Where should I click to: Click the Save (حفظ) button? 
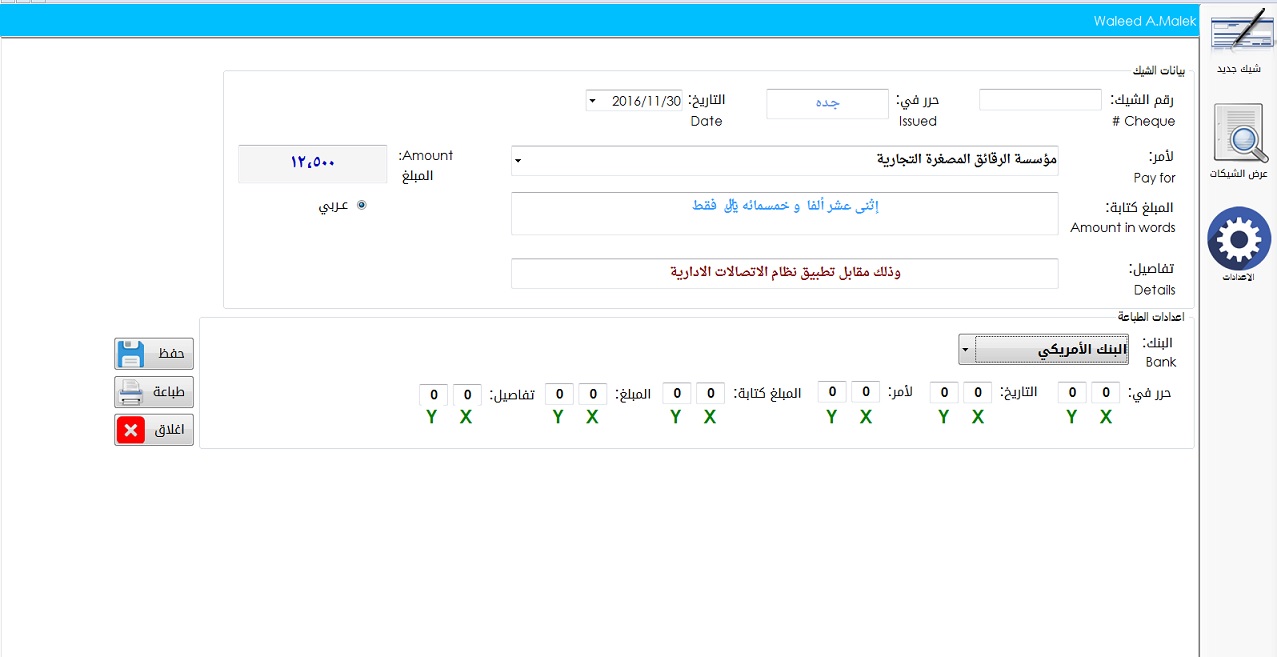coord(154,354)
